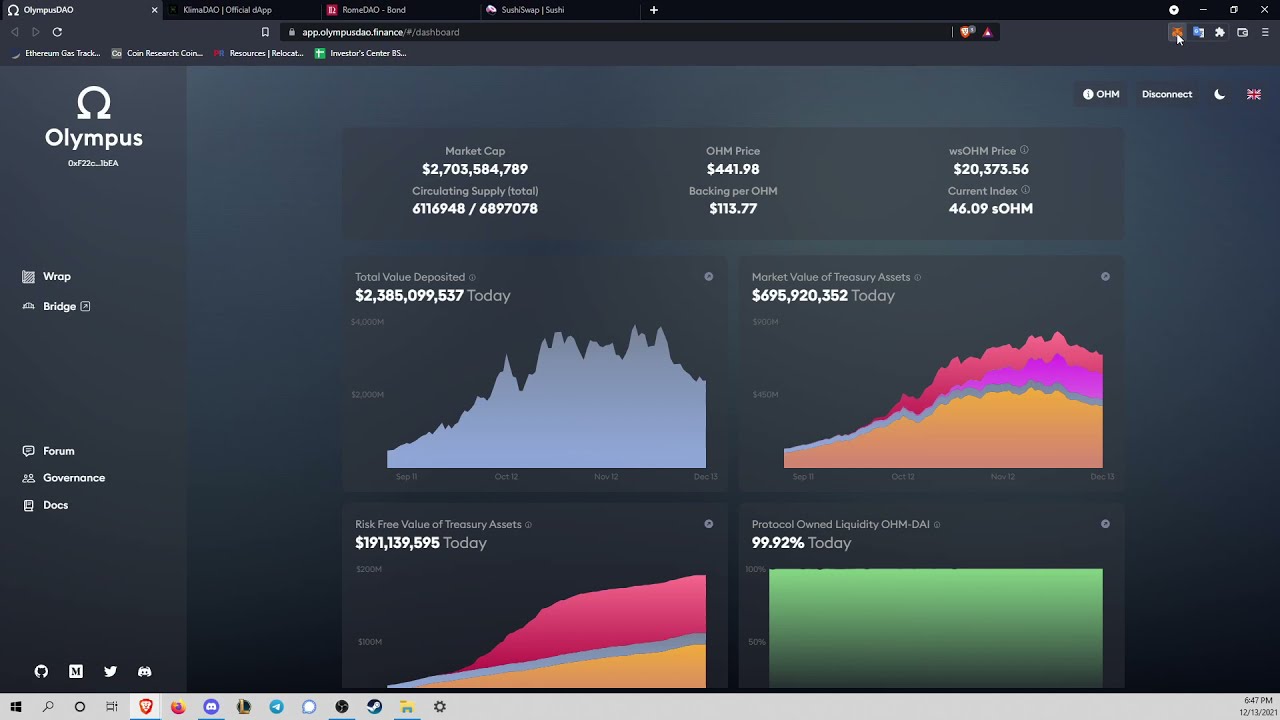Open the MetaMask fox extension

click(1177, 32)
